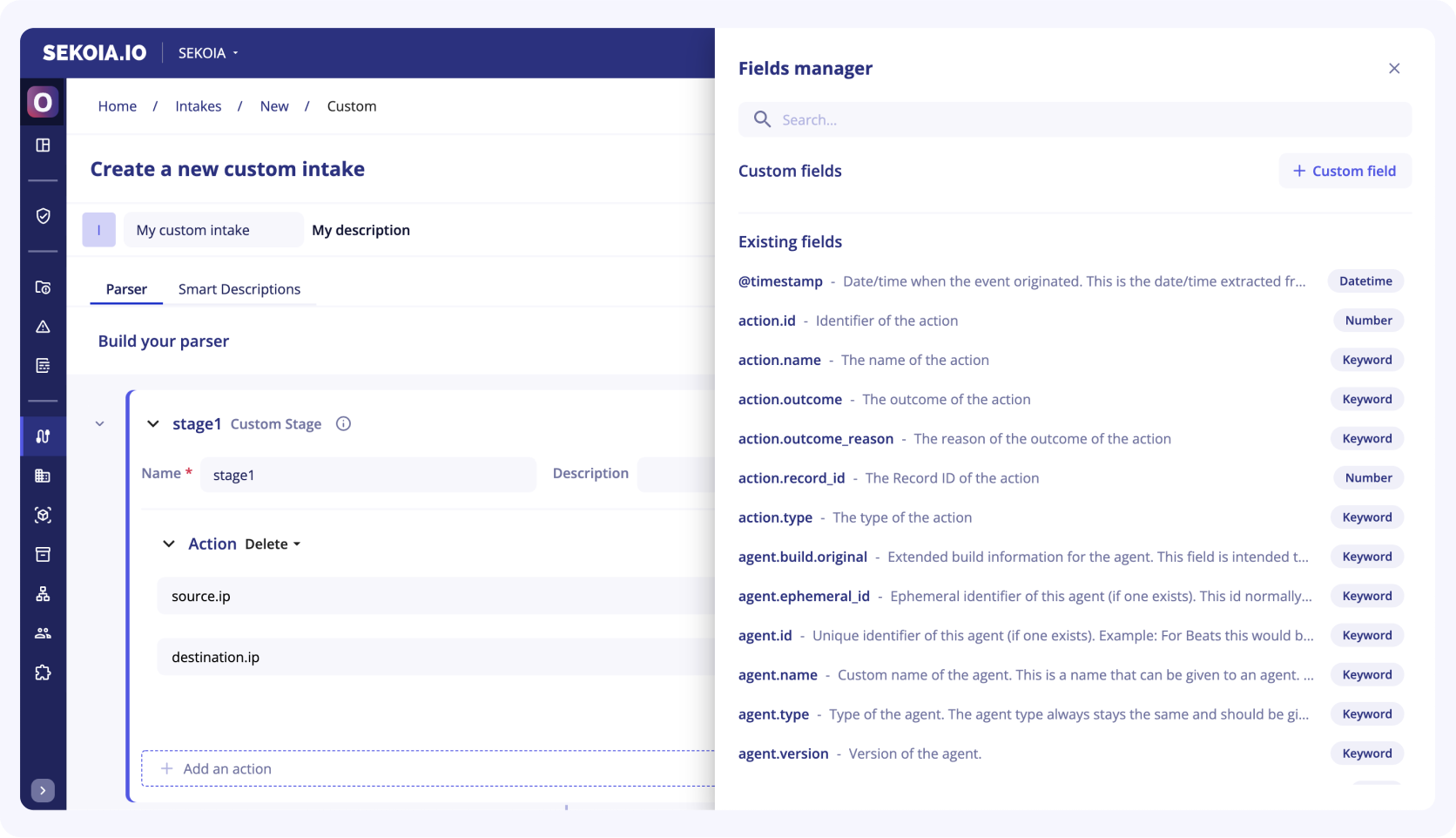Open the Intakes breadcrumb link

198,105
